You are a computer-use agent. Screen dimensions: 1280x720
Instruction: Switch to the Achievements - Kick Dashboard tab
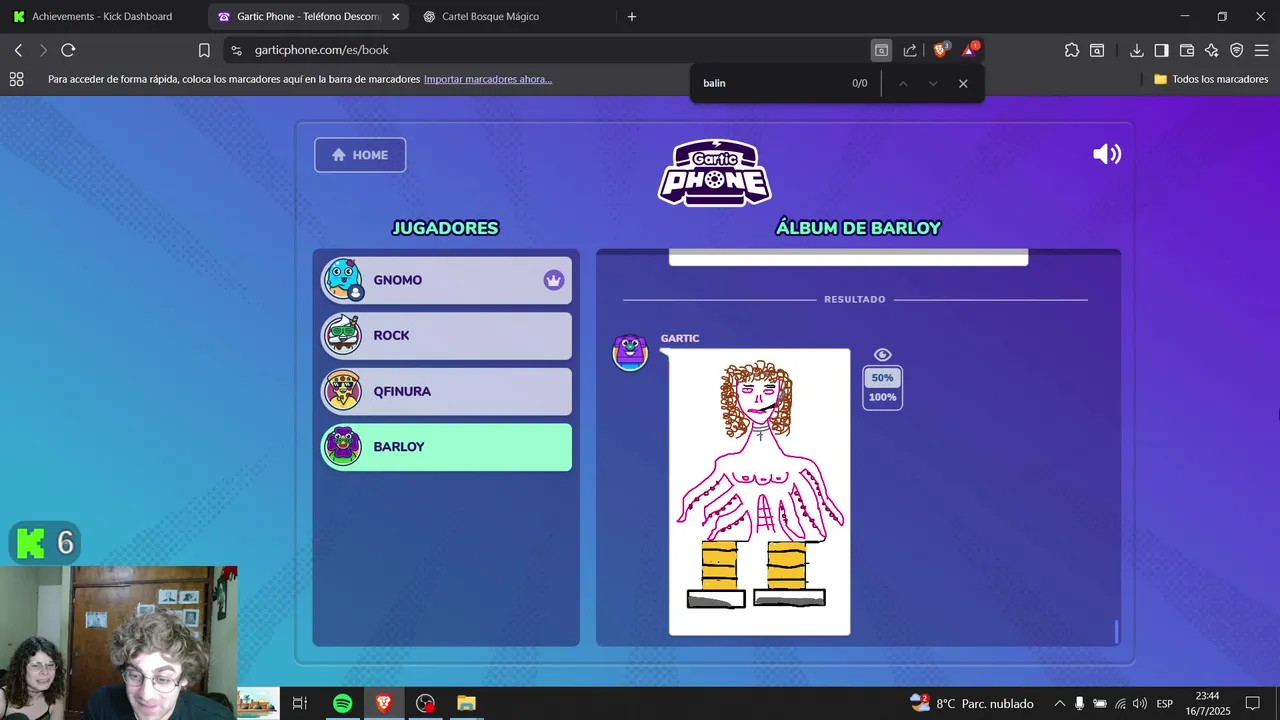pyautogui.click(x=102, y=17)
